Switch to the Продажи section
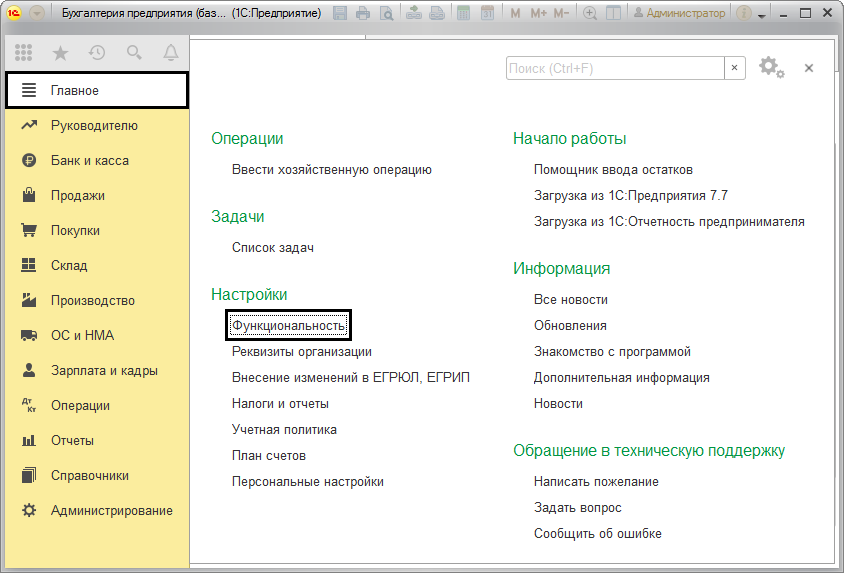Screen dimensions: 844x573 pyautogui.click(x=77, y=196)
